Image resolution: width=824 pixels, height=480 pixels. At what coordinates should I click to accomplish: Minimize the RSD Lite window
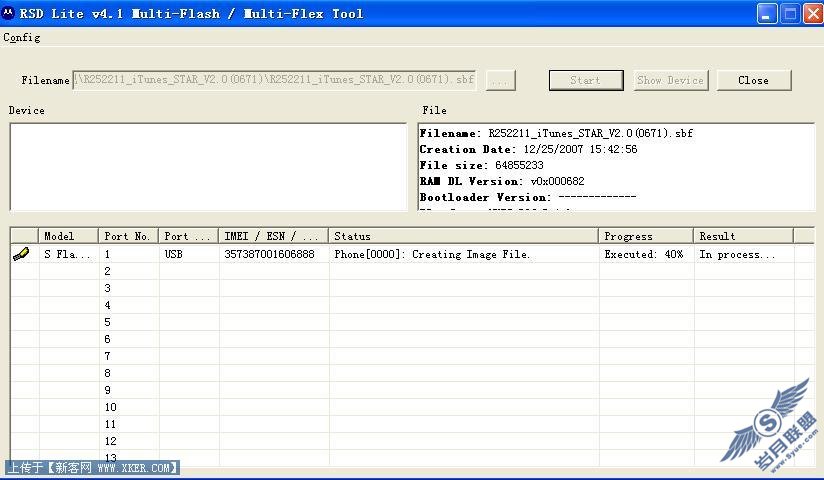point(767,14)
